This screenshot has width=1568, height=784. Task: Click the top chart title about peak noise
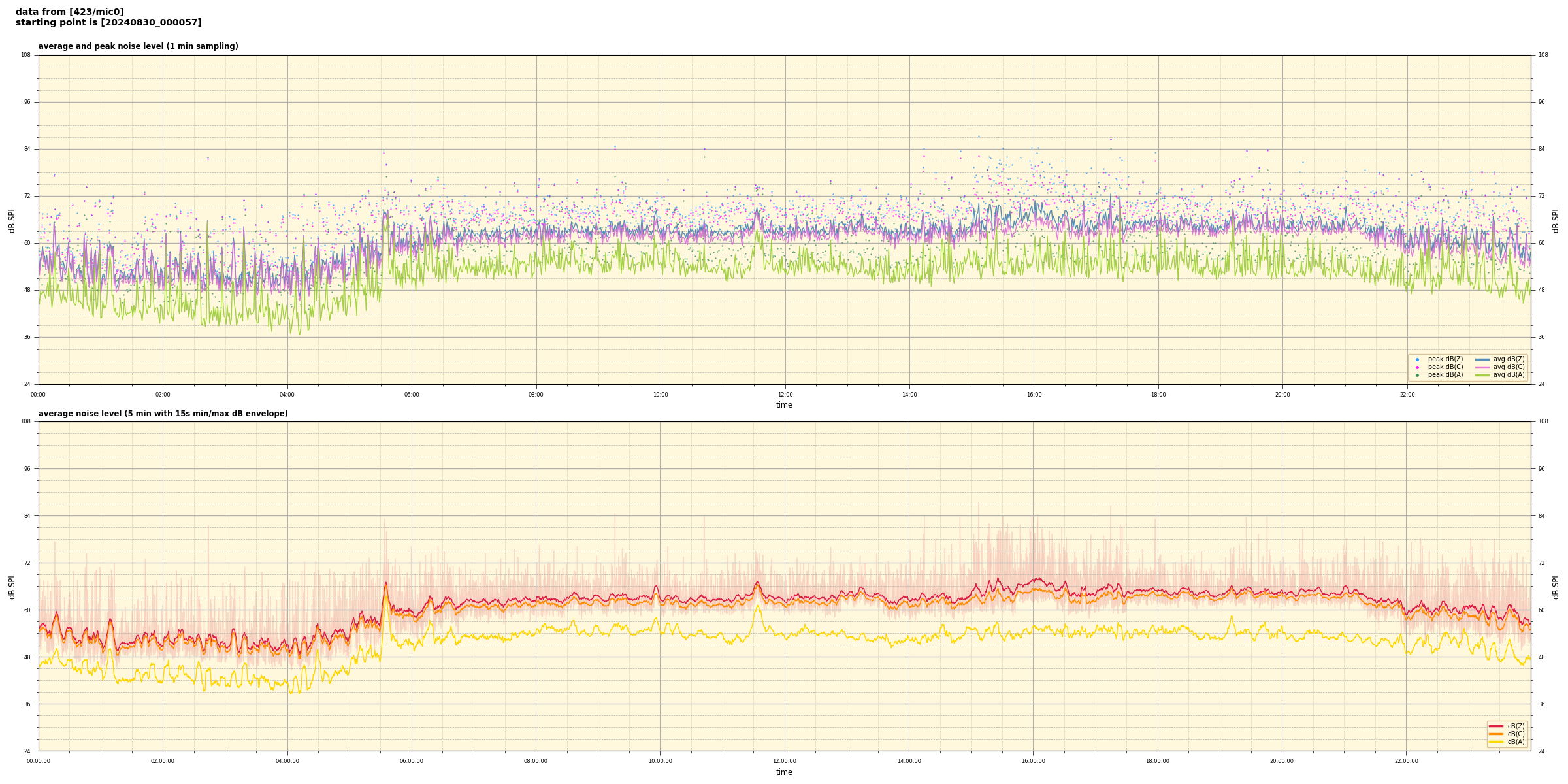[138, 46]
